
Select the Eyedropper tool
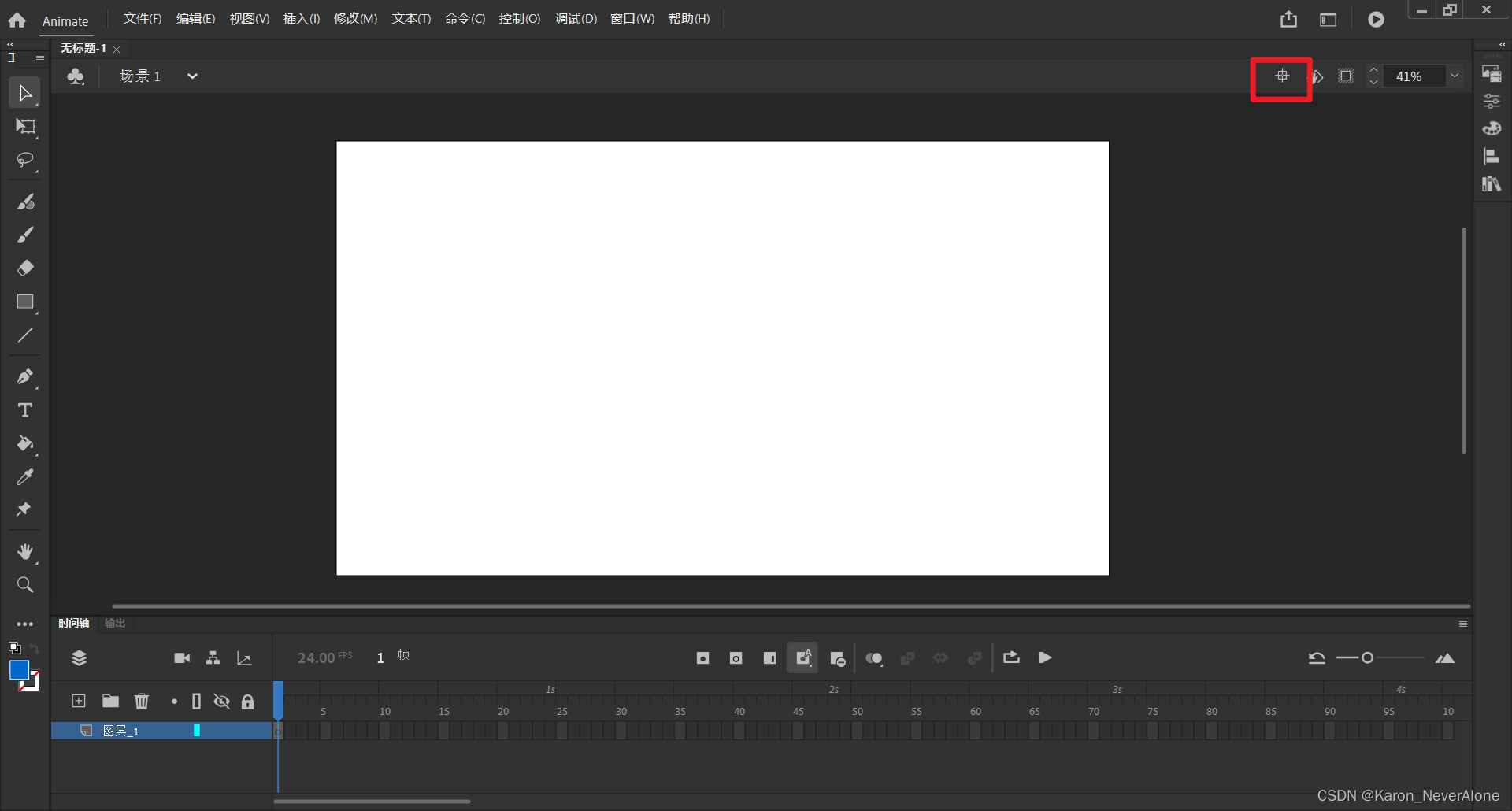coord(25,477)
